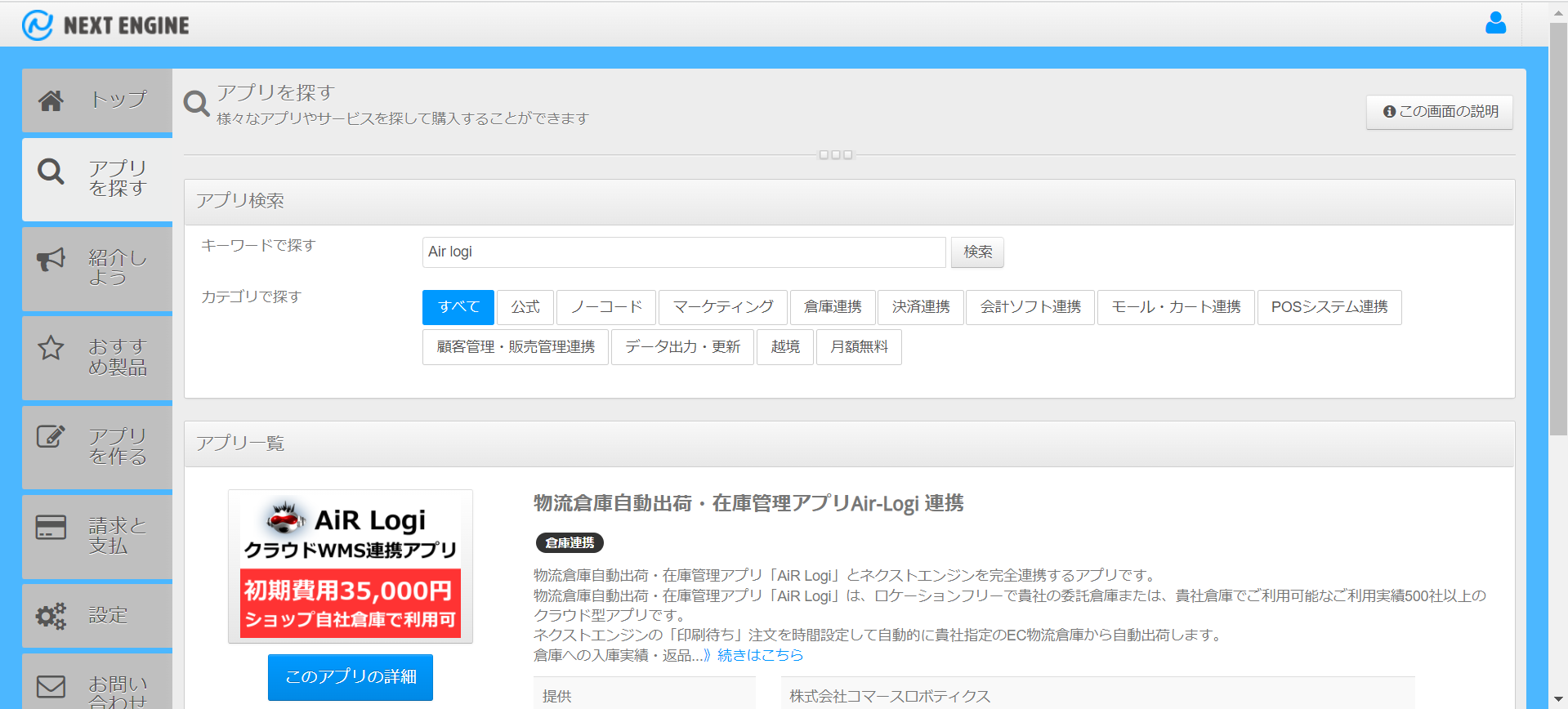Click the user account icon
The image size is (1568, 709).
[x=1495, y=23]
